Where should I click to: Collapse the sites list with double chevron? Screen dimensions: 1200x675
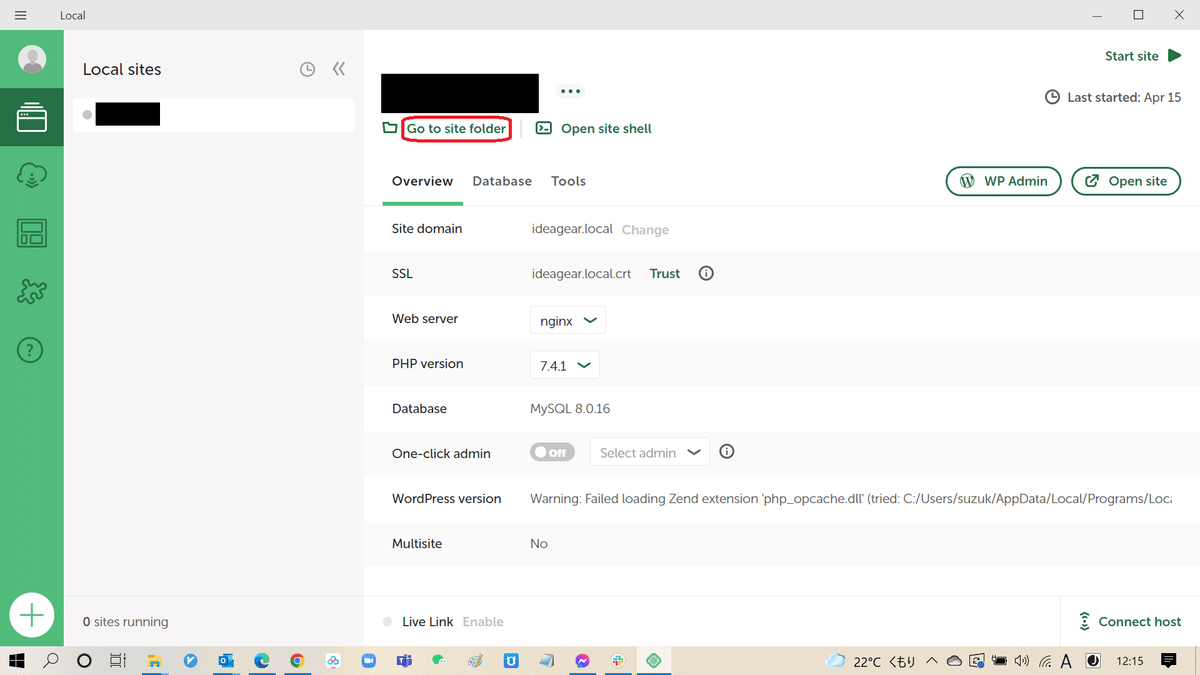tap(339, 69)
